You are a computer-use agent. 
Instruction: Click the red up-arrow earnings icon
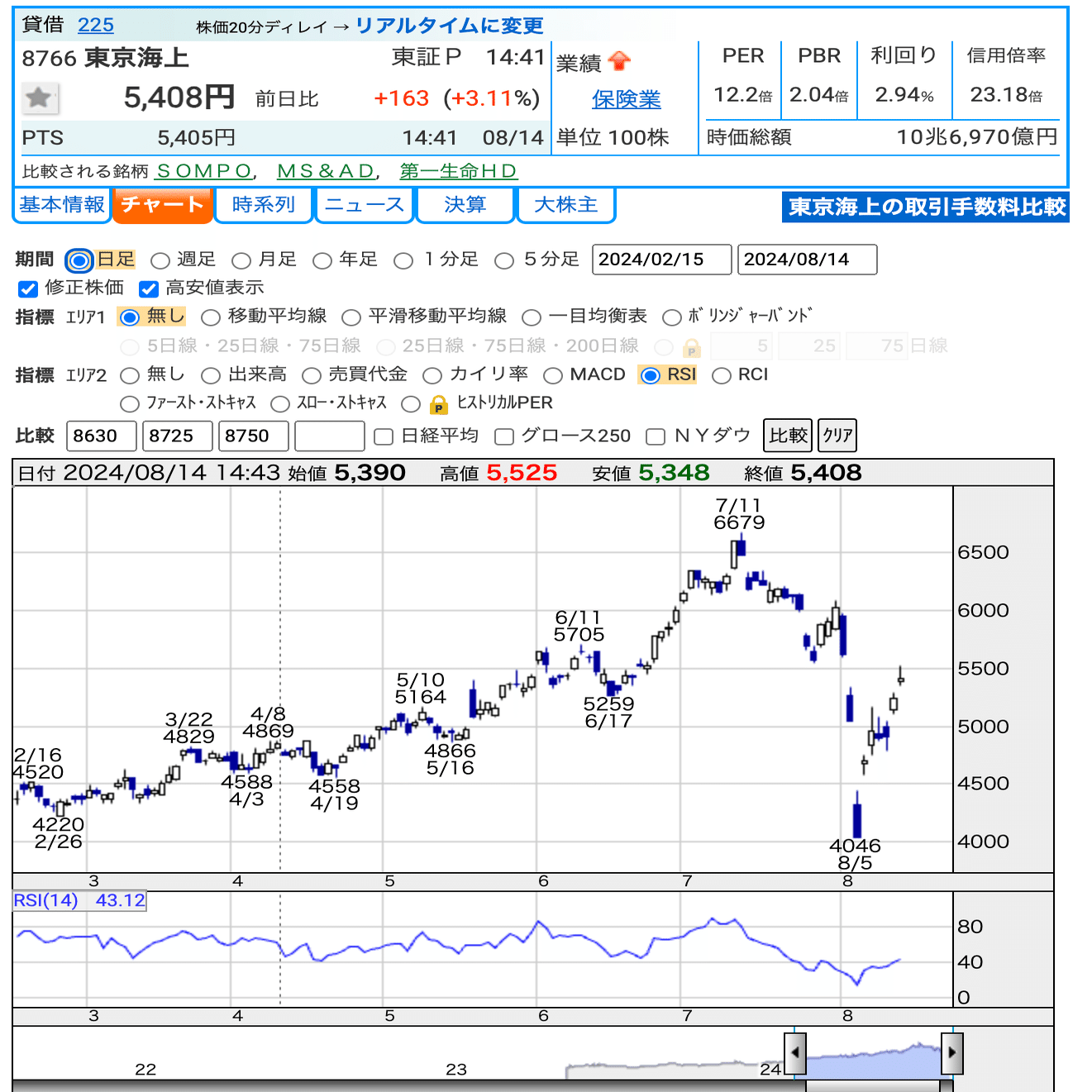tap(619, 62)
